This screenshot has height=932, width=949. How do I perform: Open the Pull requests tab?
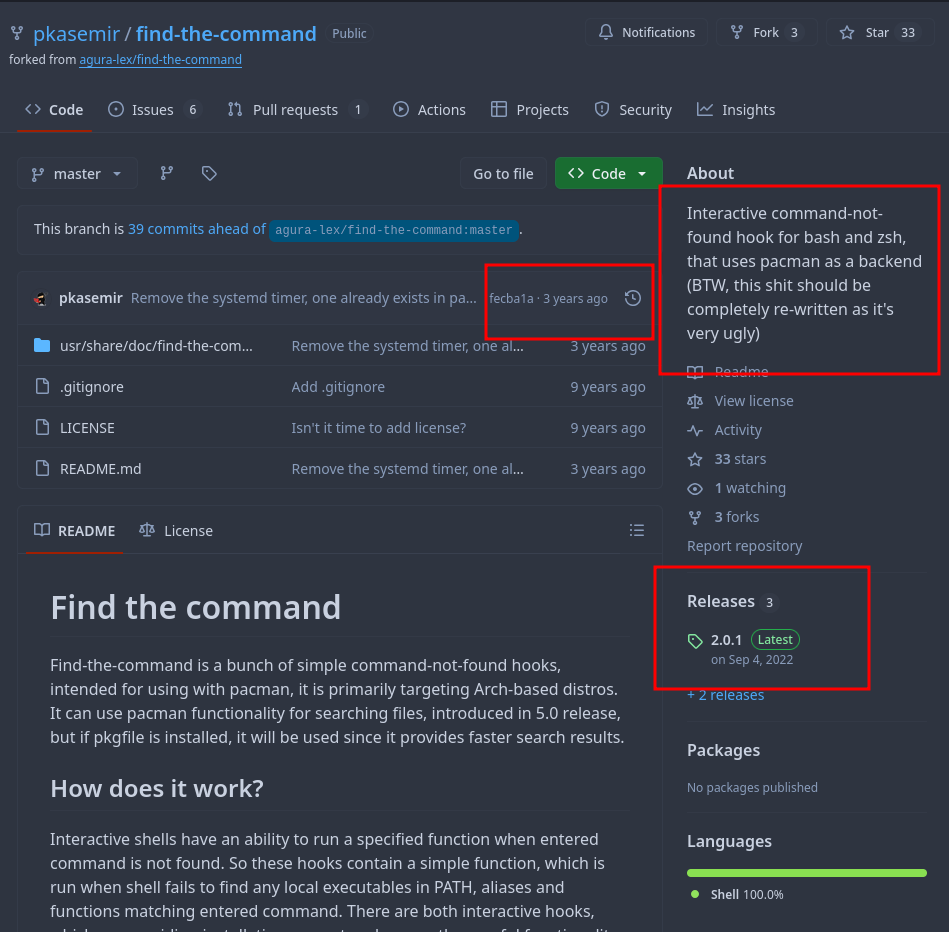click(x=296, y=110)
